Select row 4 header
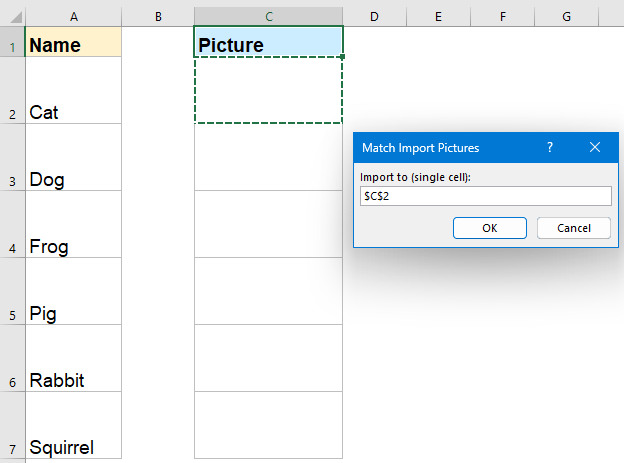The image size is (624, 463). point(12,247)
